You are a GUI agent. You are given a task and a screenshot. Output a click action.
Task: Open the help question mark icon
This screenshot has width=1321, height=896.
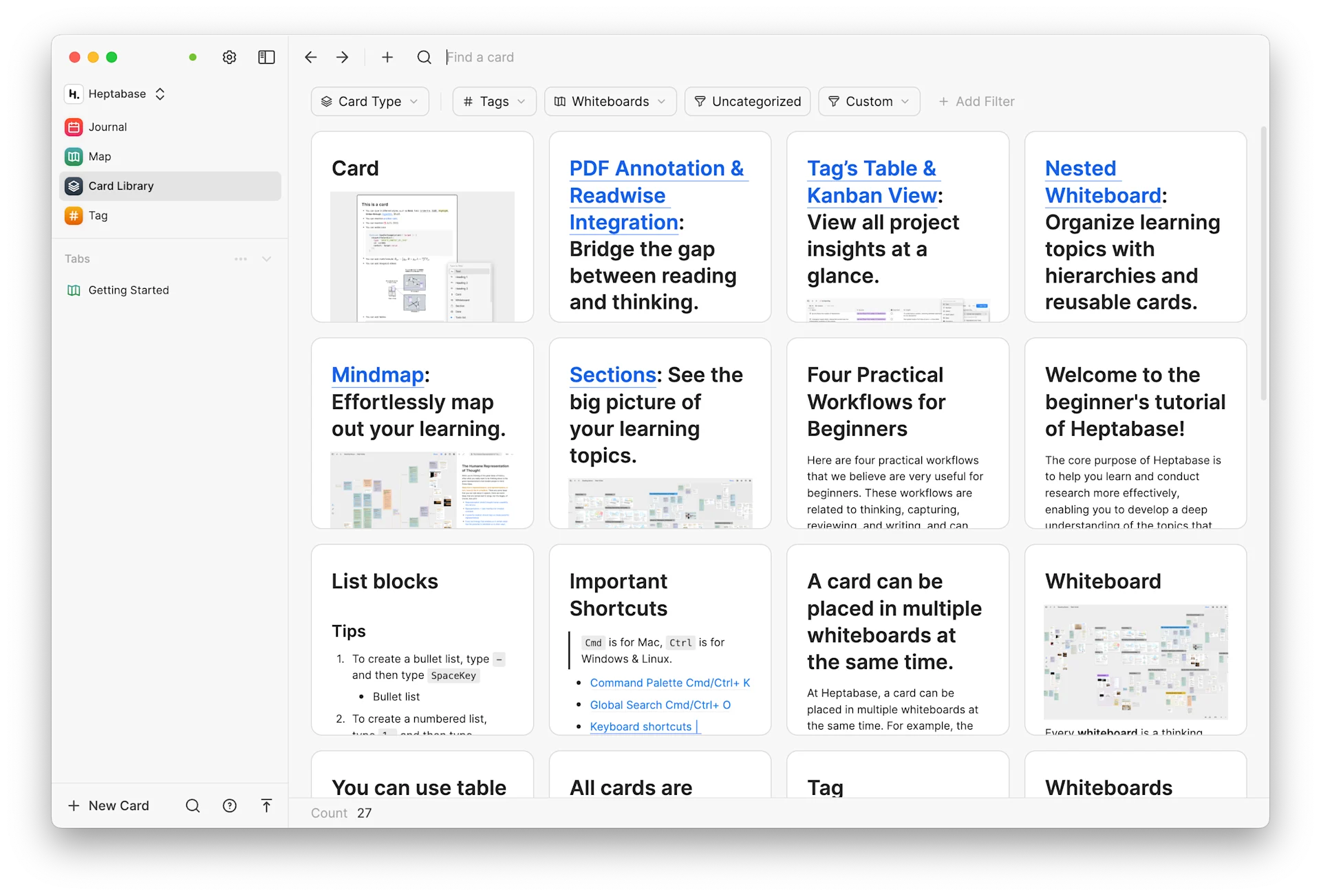[230, 806]
